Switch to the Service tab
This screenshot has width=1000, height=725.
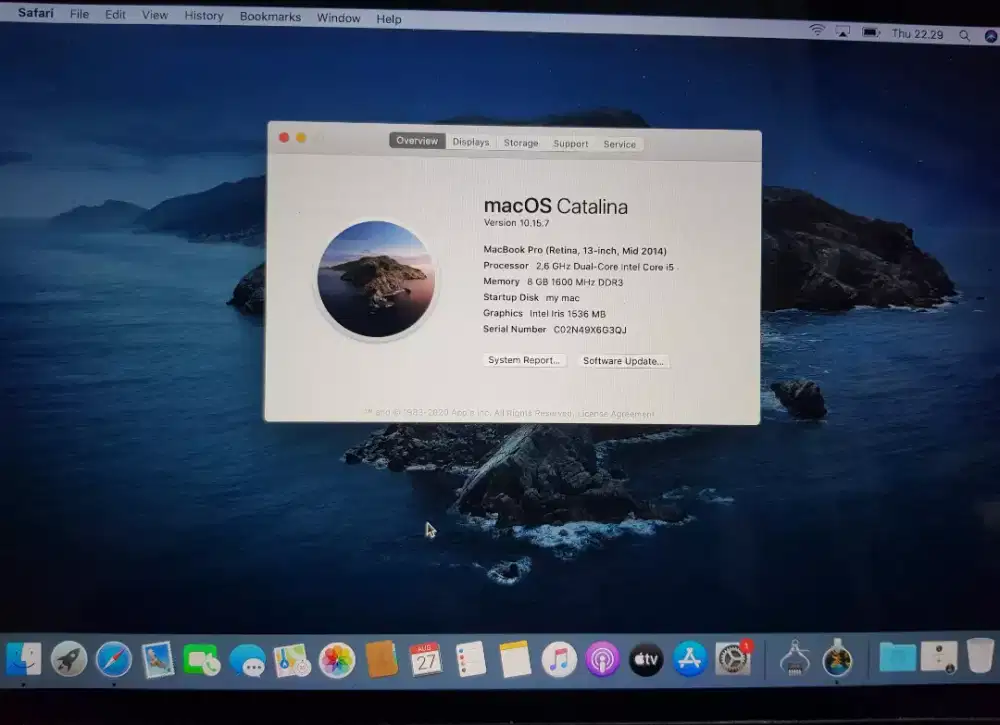(x=619, y=144)
